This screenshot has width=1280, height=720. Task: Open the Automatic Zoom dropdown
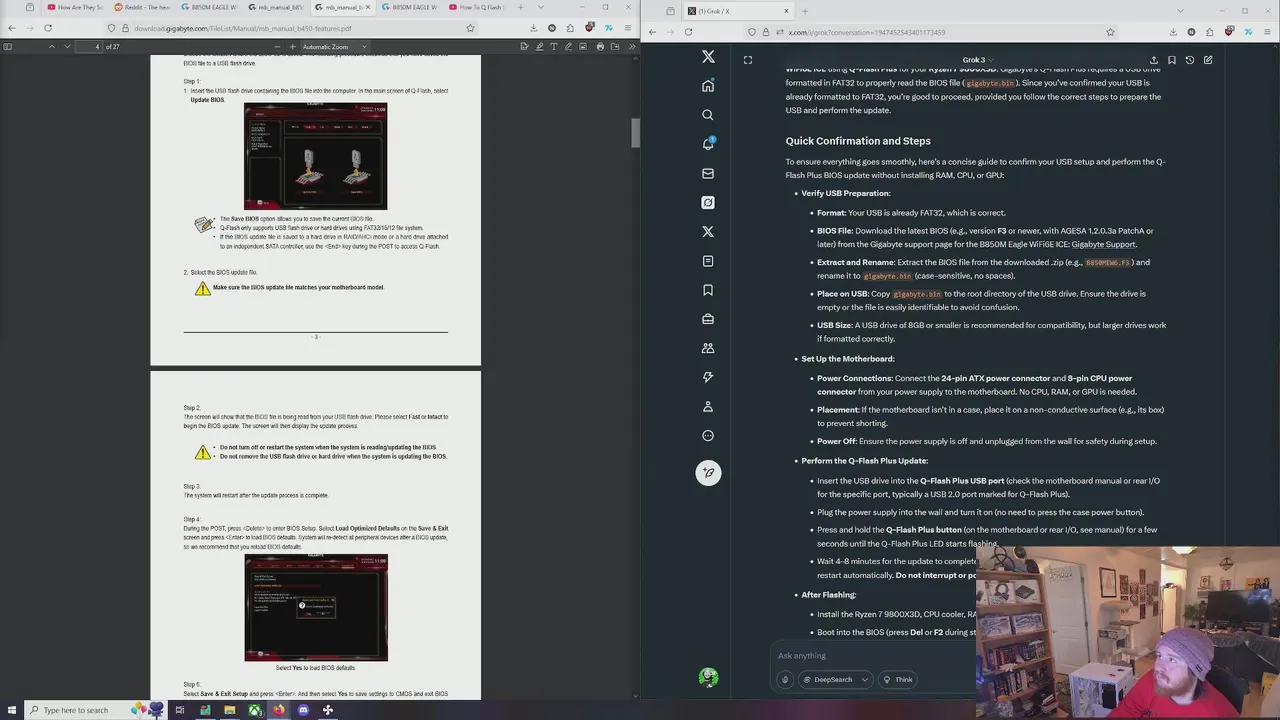tap(334, 46)
